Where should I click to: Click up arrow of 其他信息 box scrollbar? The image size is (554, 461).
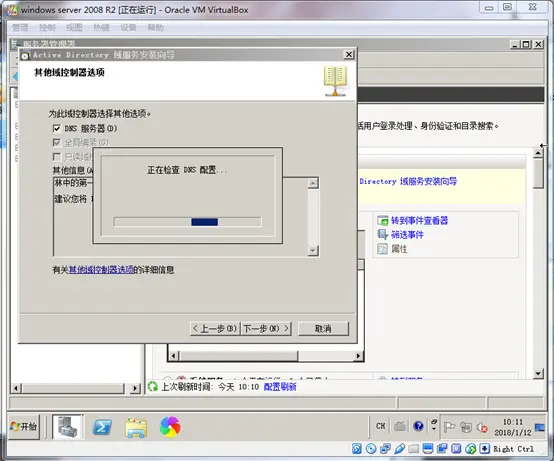pos(313,183)
